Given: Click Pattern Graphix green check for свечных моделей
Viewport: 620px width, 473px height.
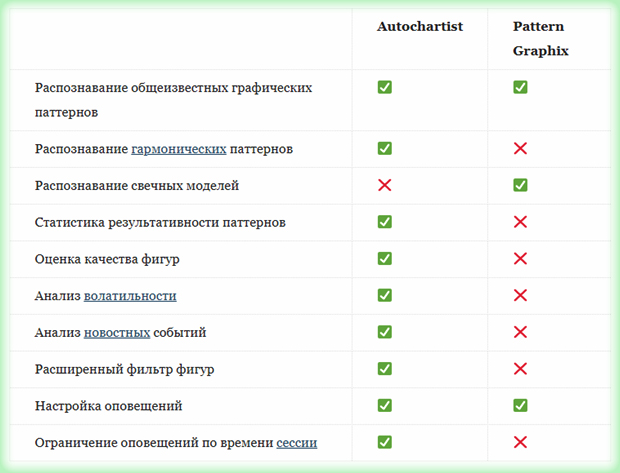Looking at the screenshot, I should click(520, 185).
